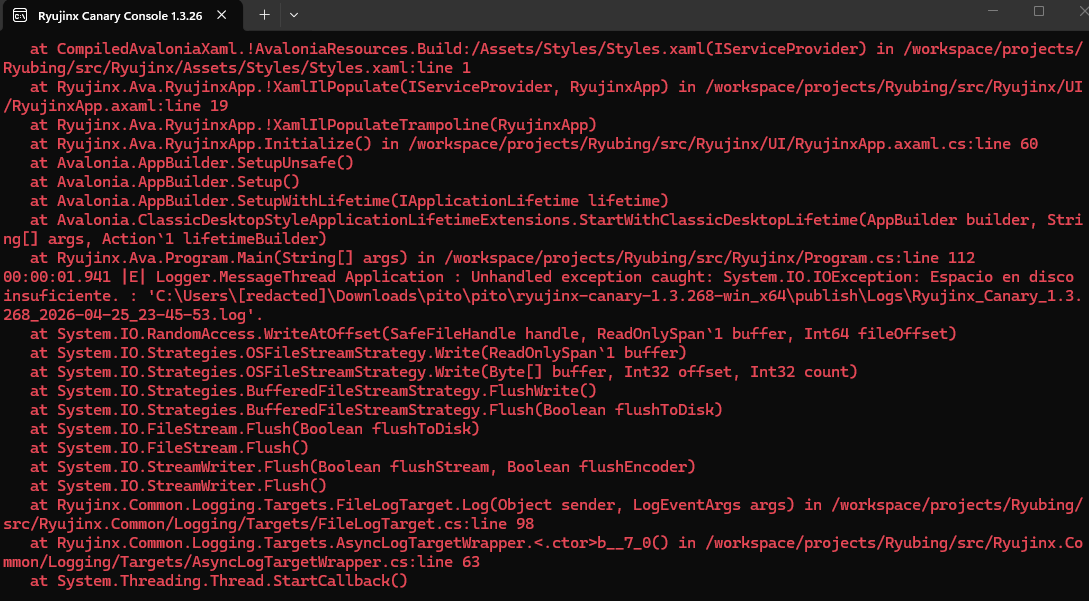
Task: Click the 'at Avalonia.AppBuilder.SetupUnsafe()' line
Action: coord(192,163)
